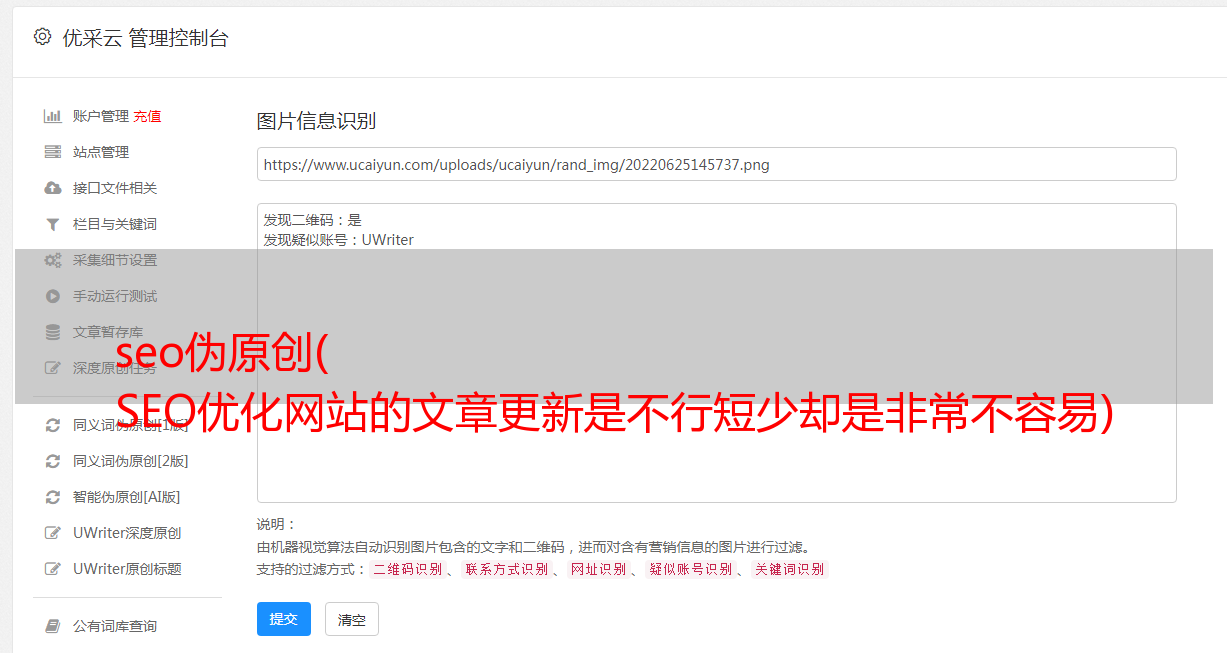Click the edit icon for UWriter深度原创
Image resolution: width=1227 pixels, height=653 pixels.
pos(53,533)
